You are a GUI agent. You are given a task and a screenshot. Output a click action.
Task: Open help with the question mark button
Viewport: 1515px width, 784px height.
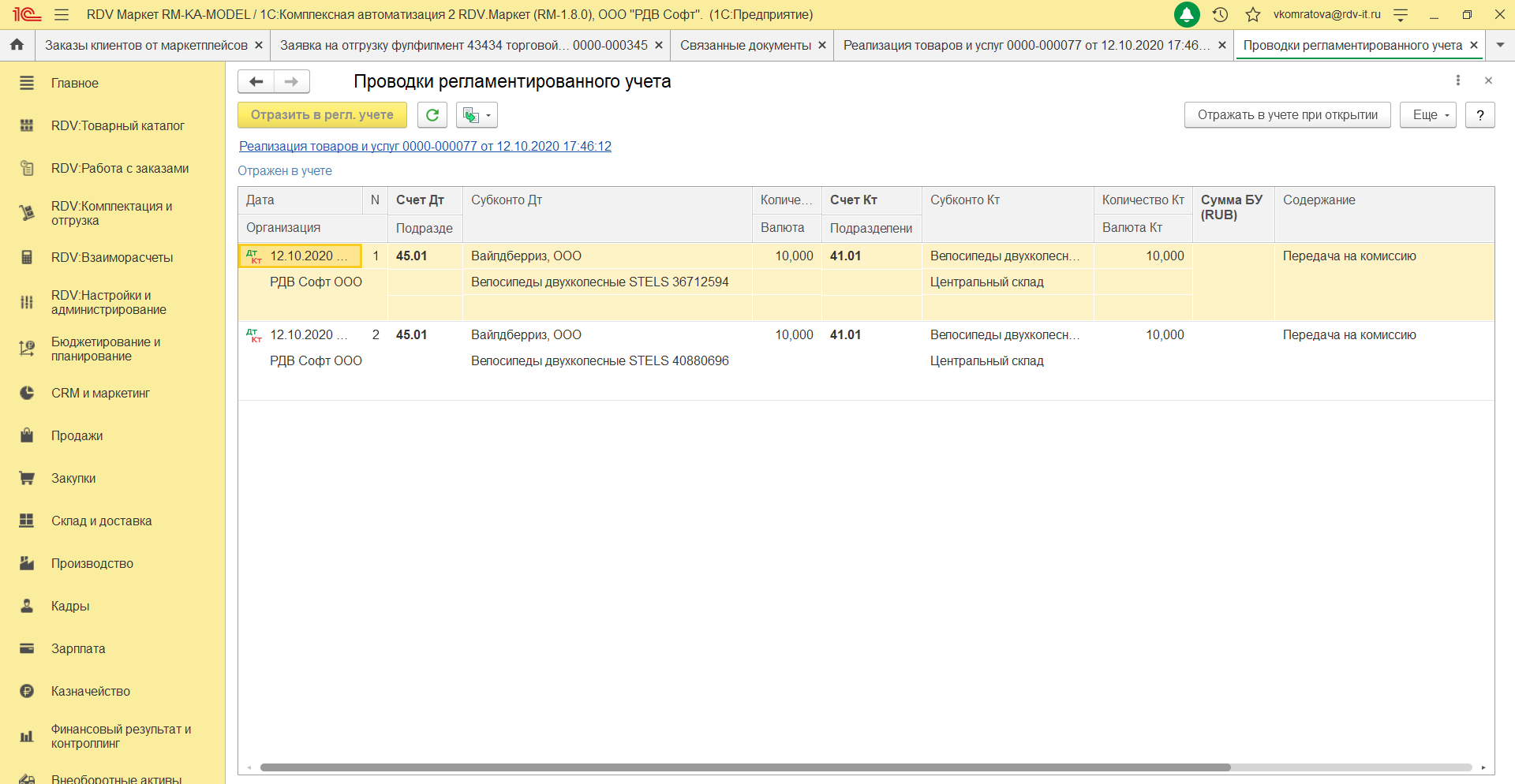tap(1480, 115)
